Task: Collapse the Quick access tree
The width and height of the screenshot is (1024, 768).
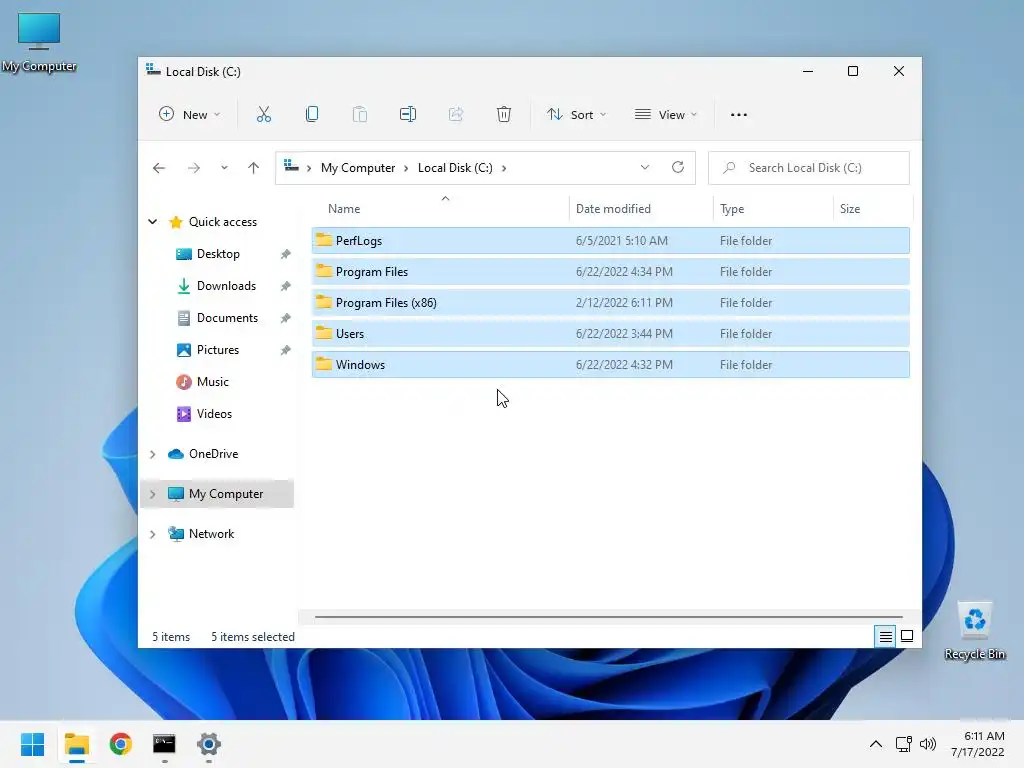Action: pos(152,222)
